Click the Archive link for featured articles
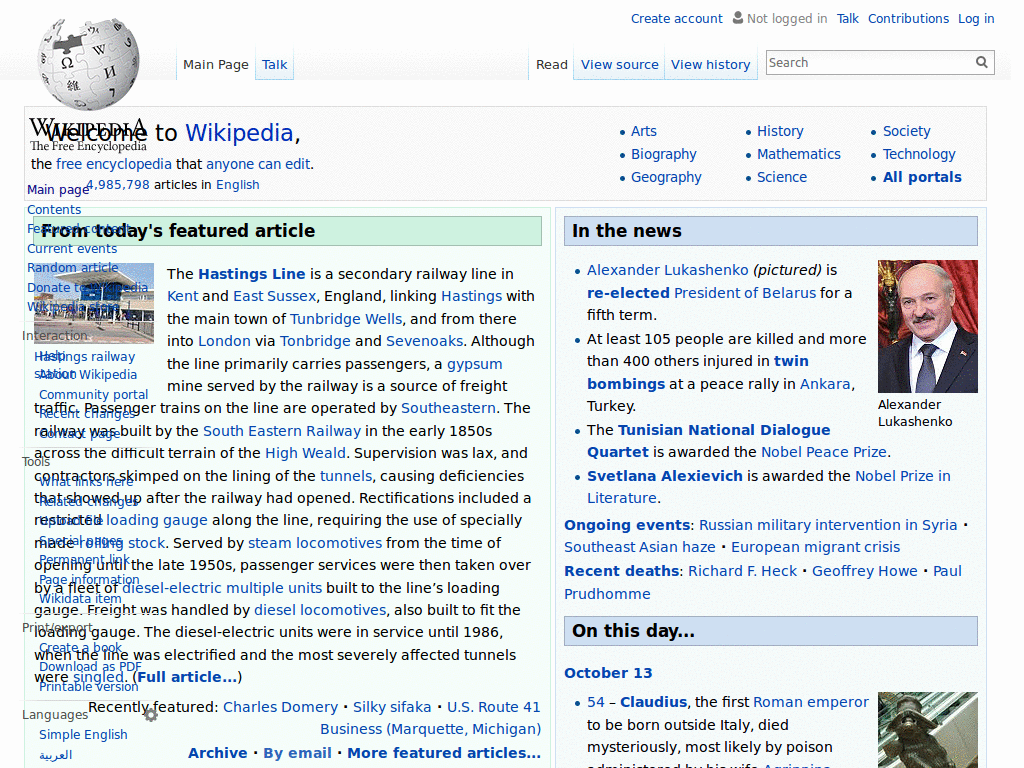Screen dimensions: 1024x768 pos(218,752)
